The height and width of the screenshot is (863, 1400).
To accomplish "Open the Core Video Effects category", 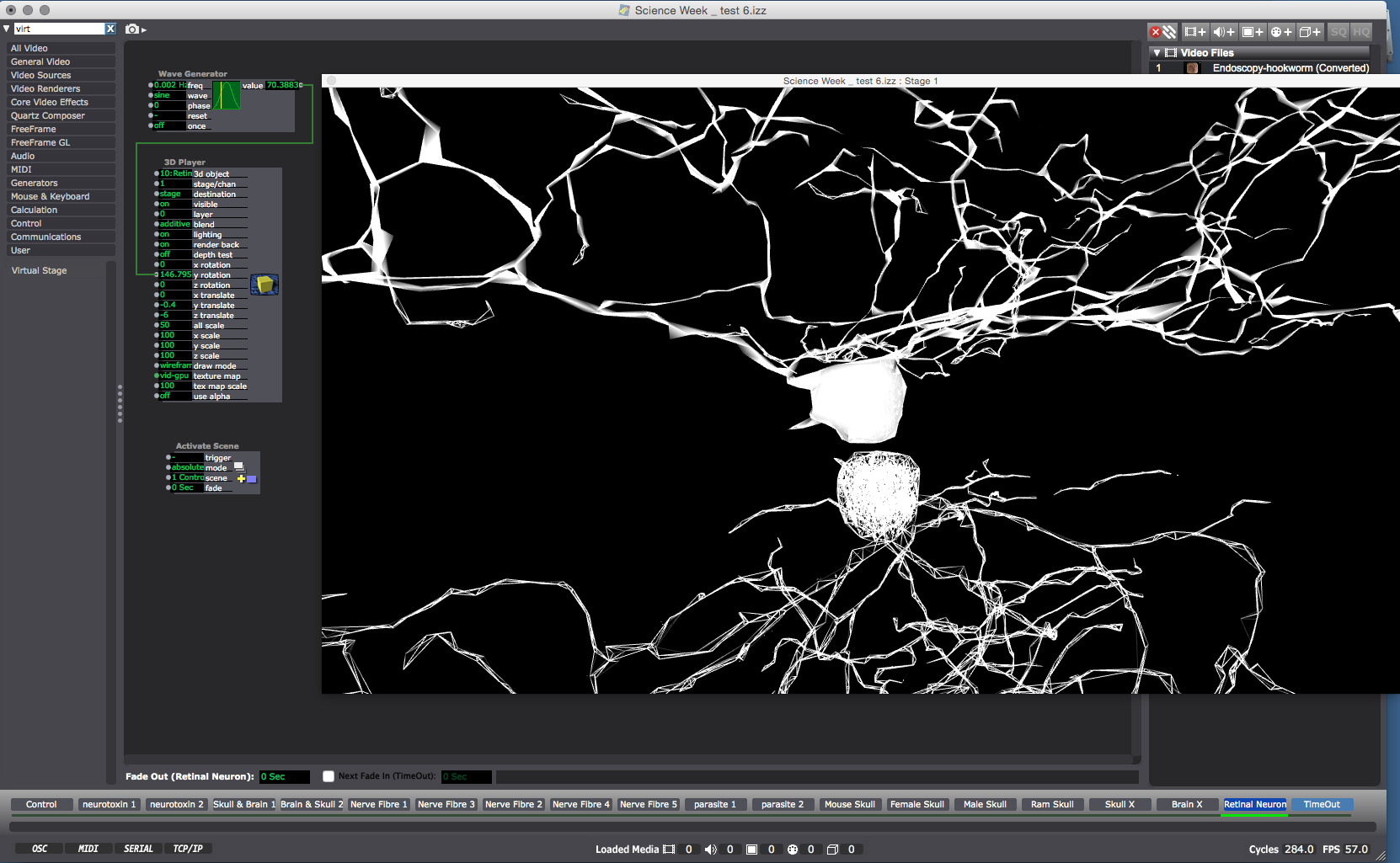I will coord(61,102).
